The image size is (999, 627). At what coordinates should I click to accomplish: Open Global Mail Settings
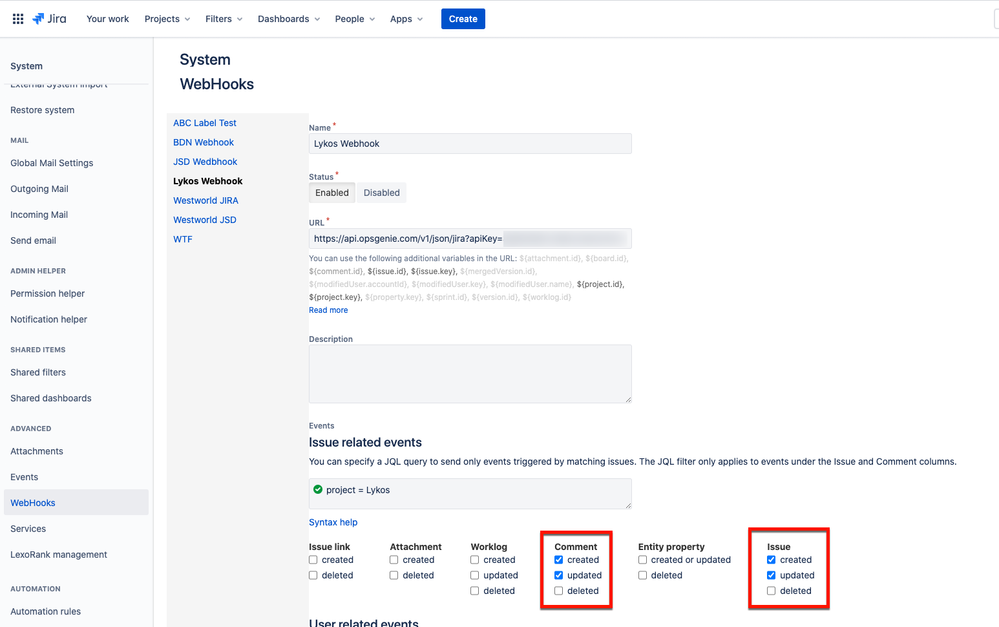[52, 163]
